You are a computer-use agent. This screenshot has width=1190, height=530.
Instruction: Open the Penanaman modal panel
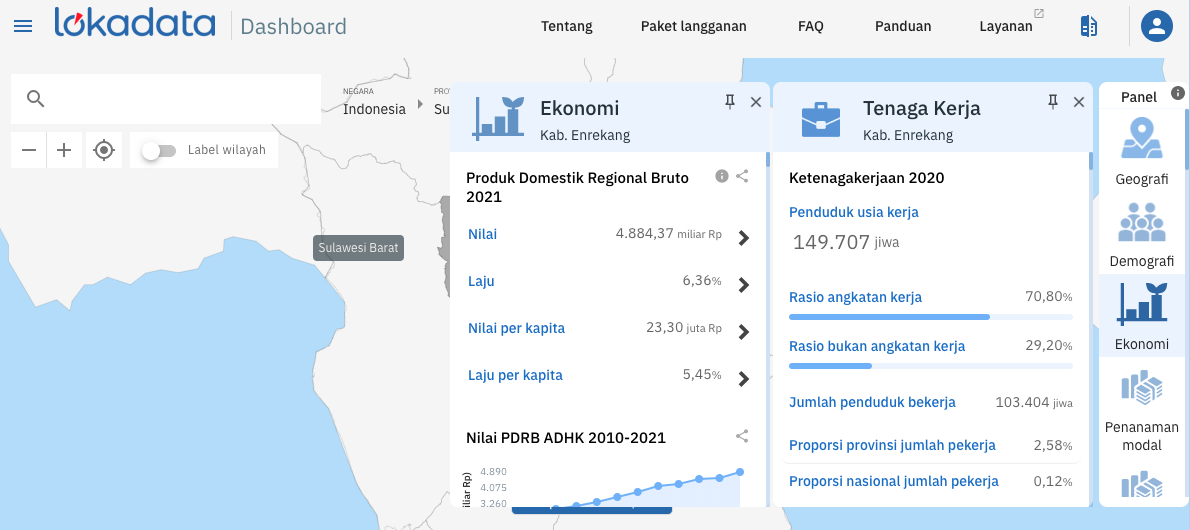[1141, 410]
